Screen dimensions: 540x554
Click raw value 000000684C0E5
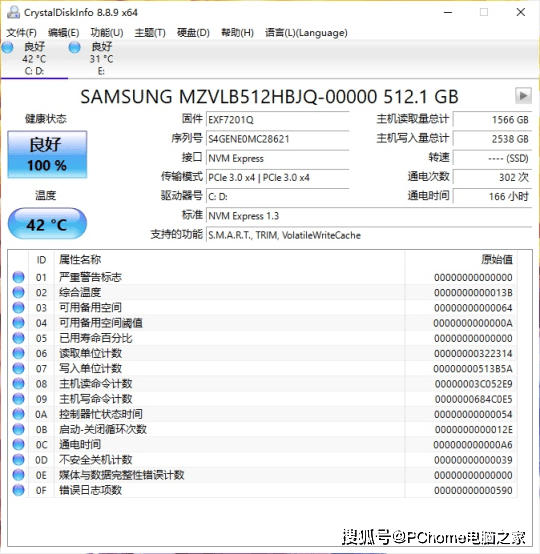(x=474, y=399)
